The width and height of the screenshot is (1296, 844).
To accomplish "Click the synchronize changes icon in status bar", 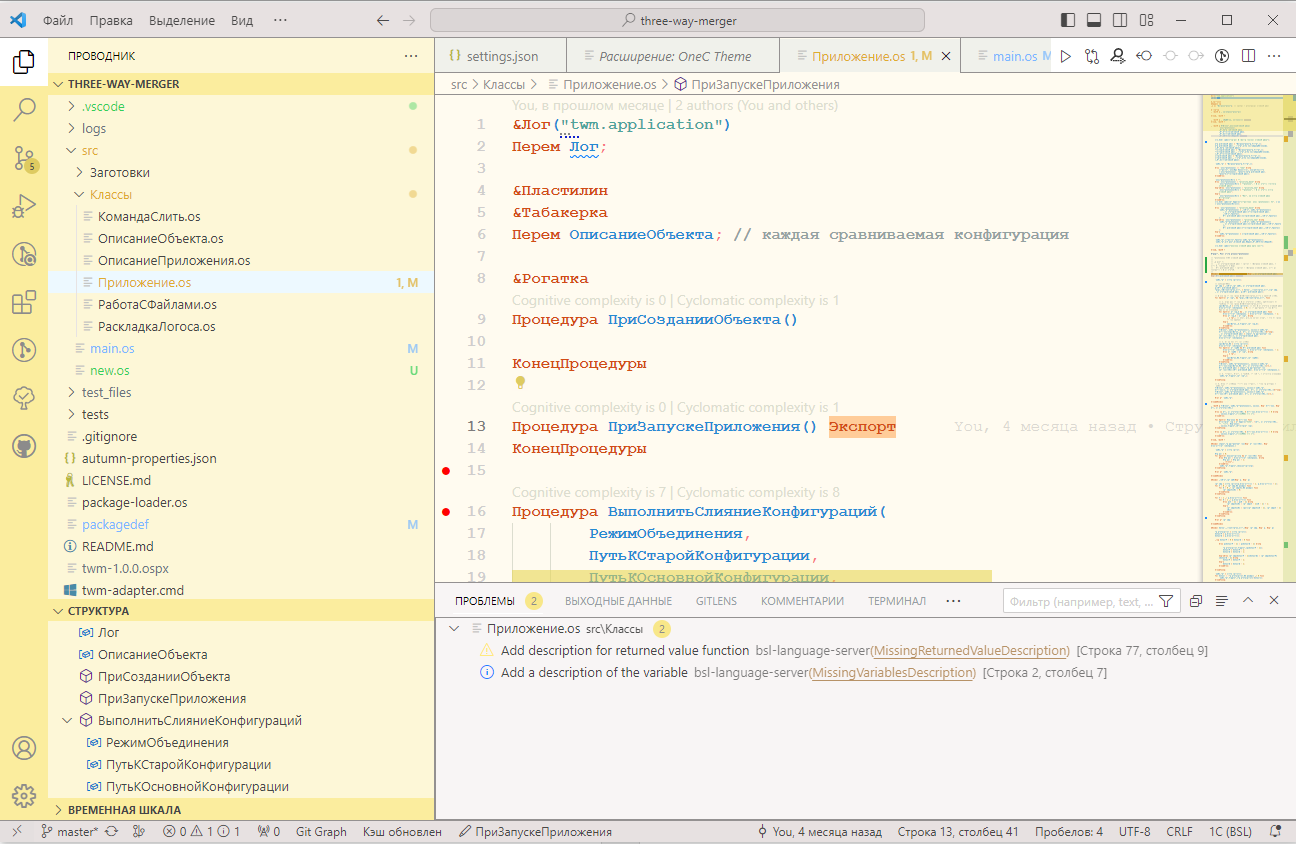I will (x=111, y=832).
